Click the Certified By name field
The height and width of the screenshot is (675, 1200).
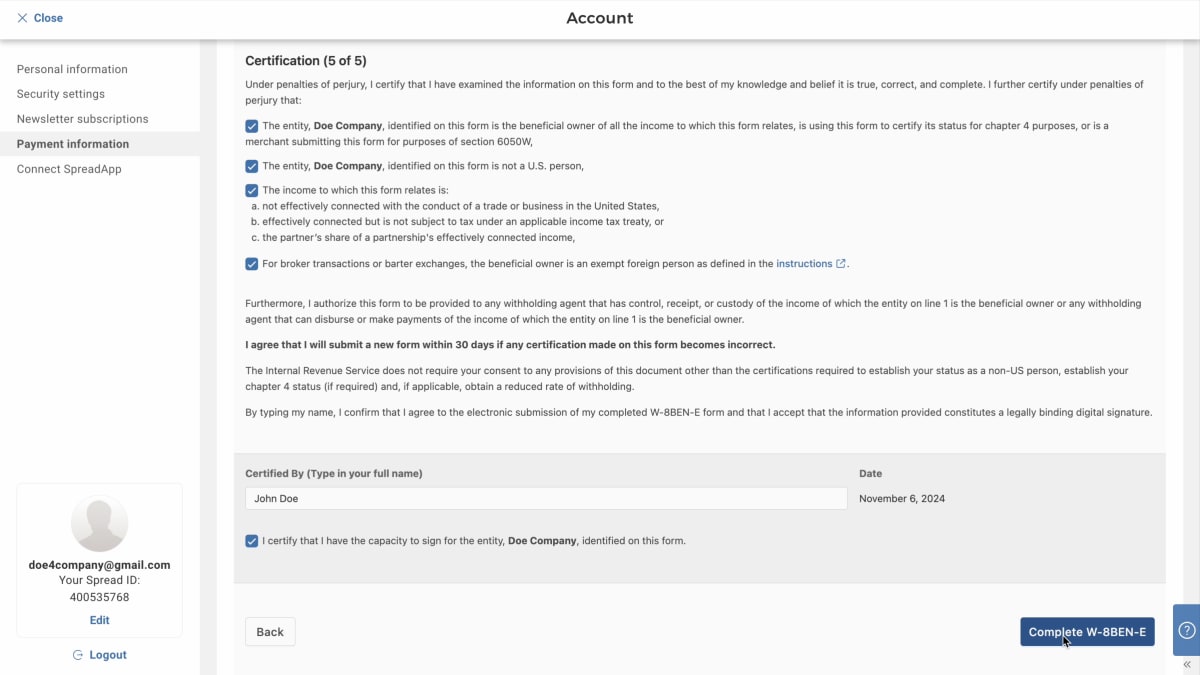coord(546,498)
